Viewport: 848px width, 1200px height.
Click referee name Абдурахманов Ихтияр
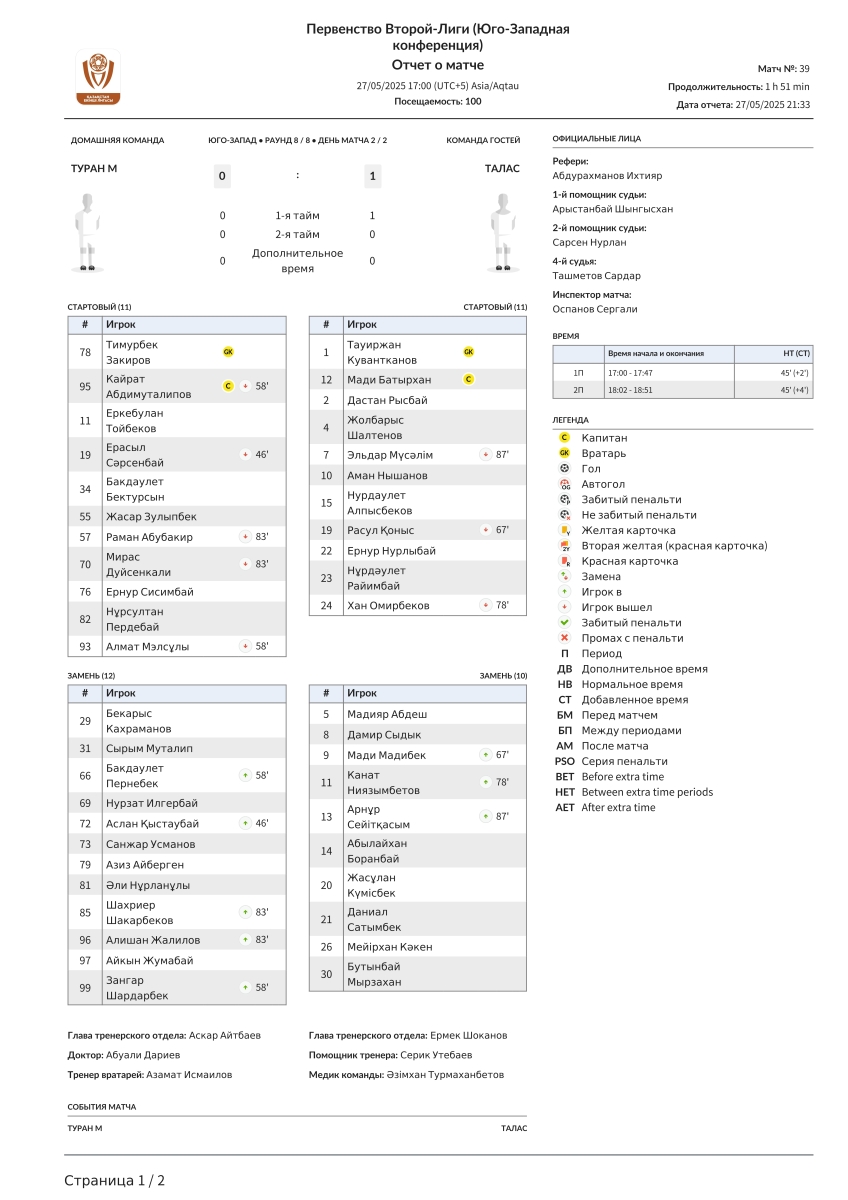coord(607,176)
